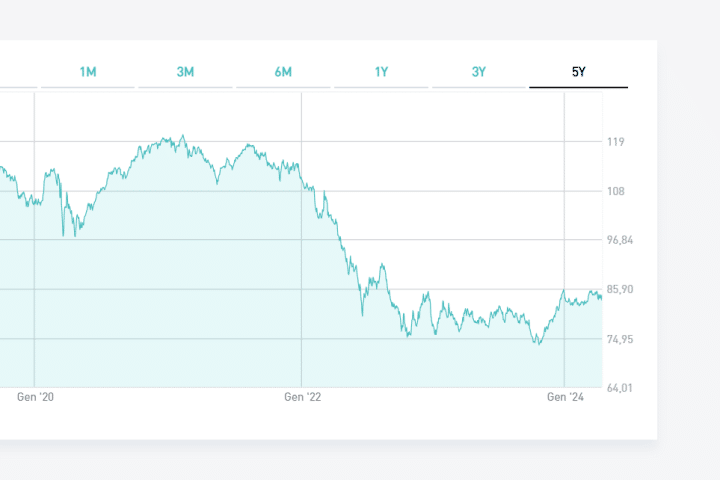Click the 64,01 bottom axis value
The image size is (720, 480).
pyautogui.click(x=620, y=388)
